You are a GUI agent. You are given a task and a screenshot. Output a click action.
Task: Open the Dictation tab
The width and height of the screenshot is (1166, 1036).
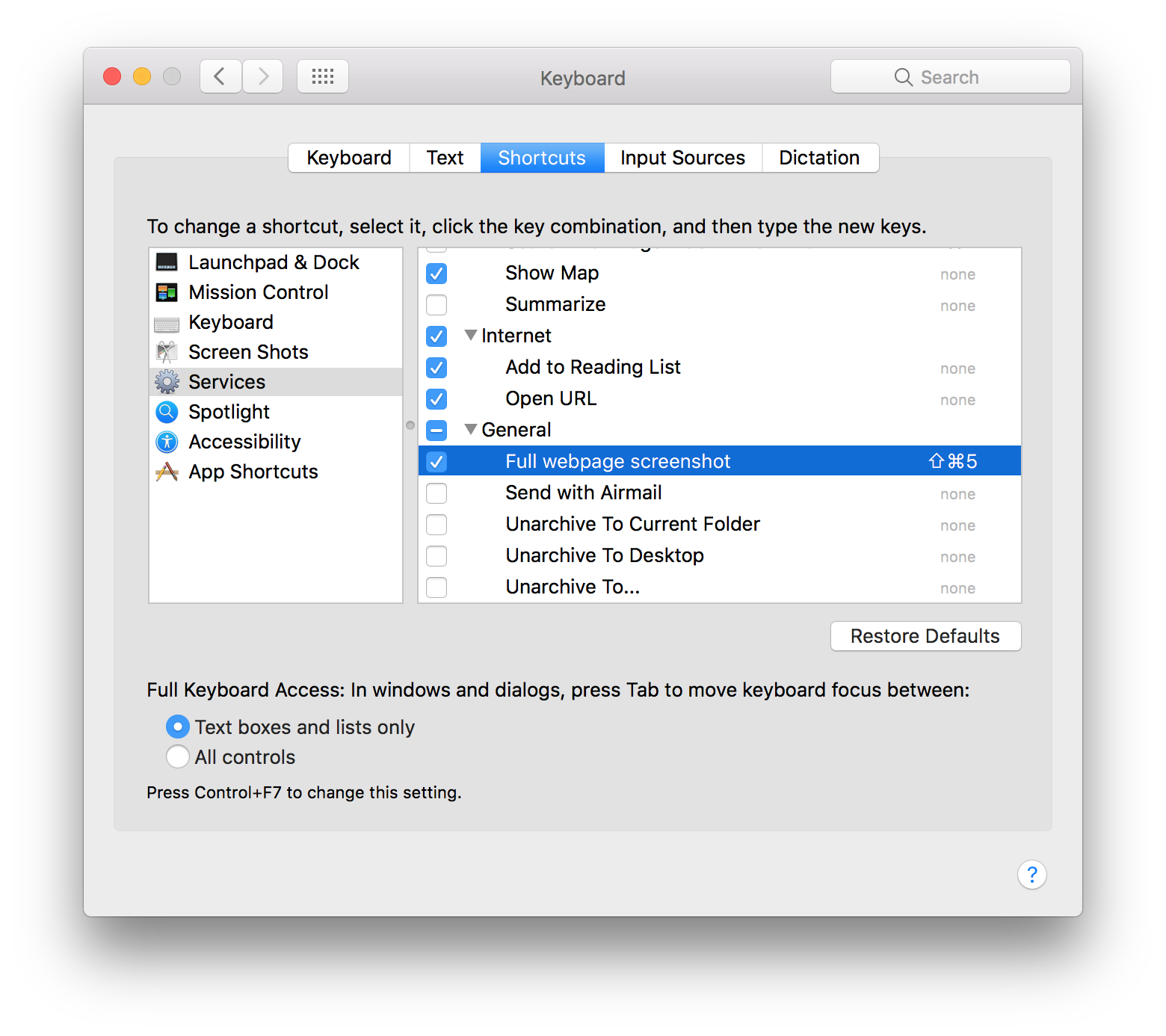point(819,158)
